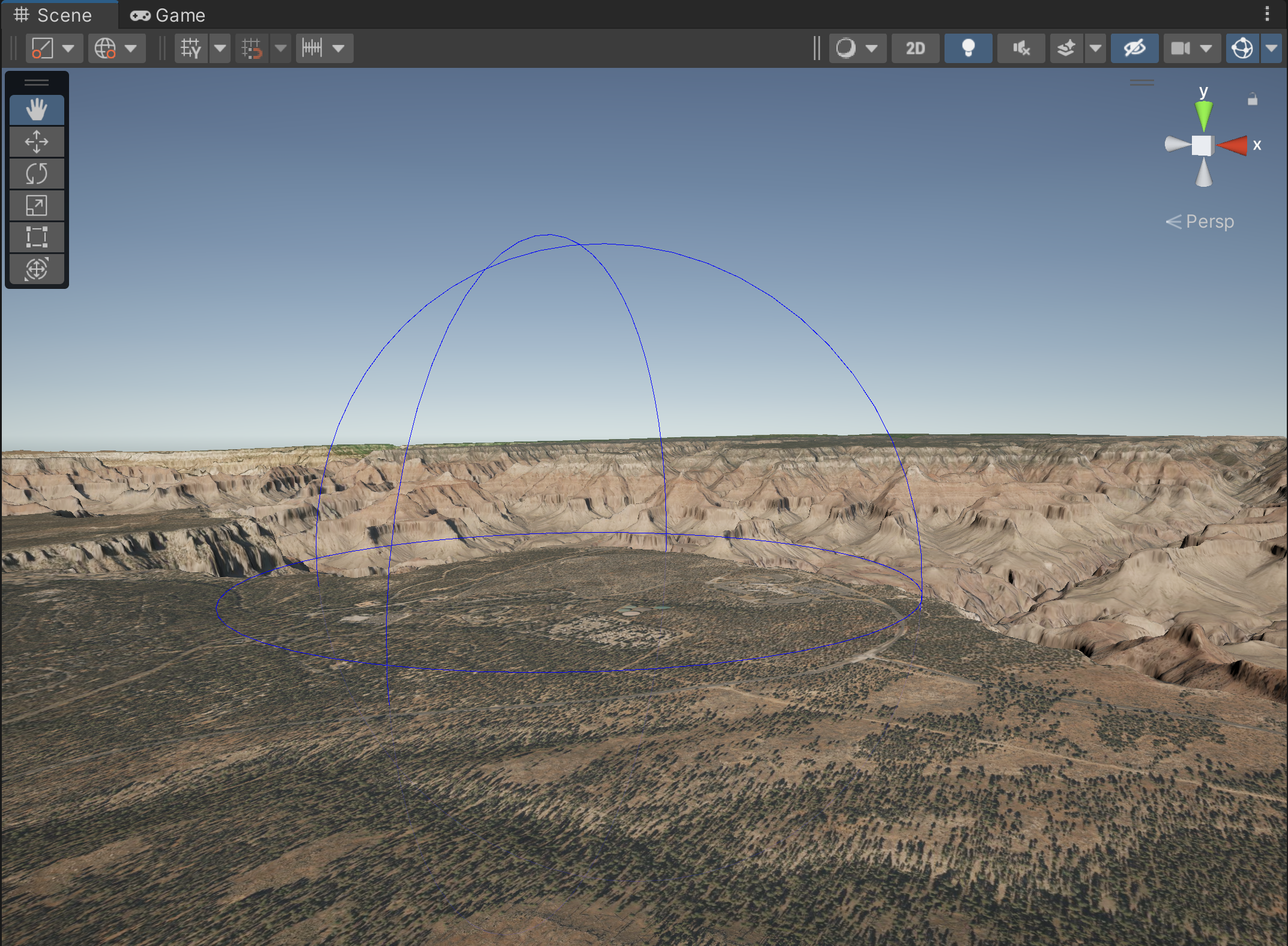Switch to the Game tab
The width and height of the screenshot is (1288, 946).
tap(168, 15)
